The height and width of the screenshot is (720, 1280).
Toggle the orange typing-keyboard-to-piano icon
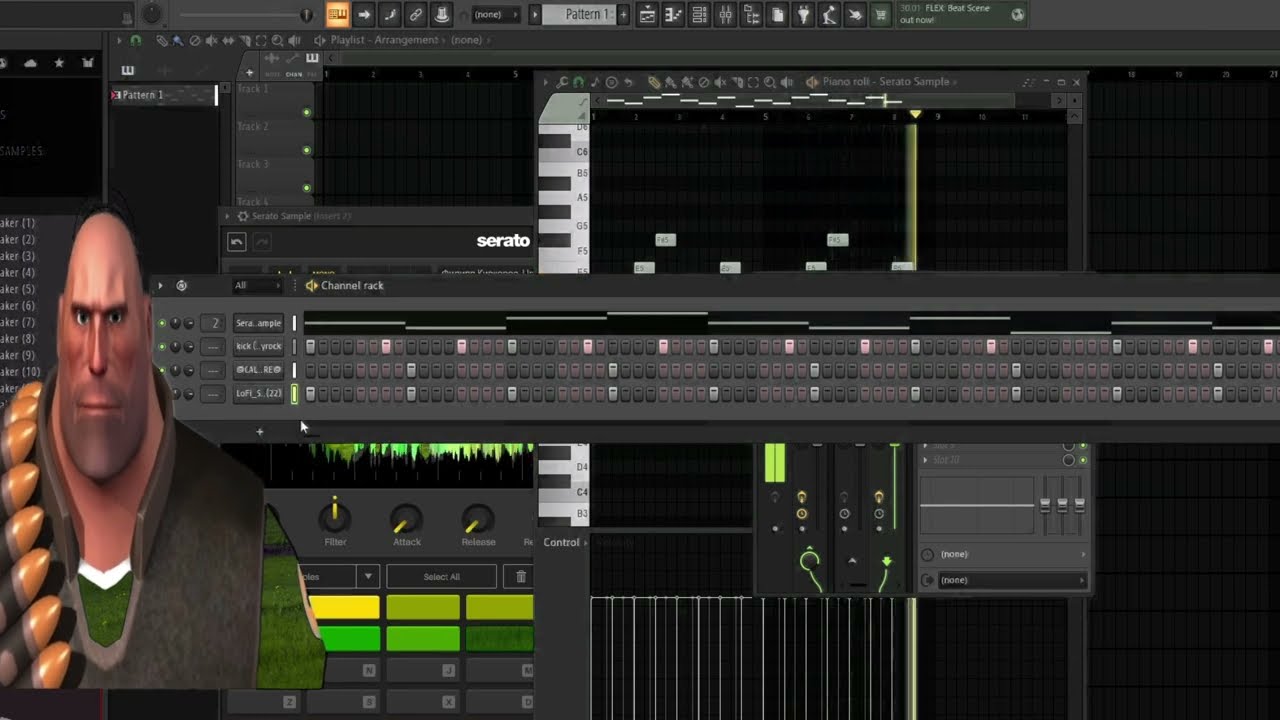pyautogui.click(x=337, y=14)
